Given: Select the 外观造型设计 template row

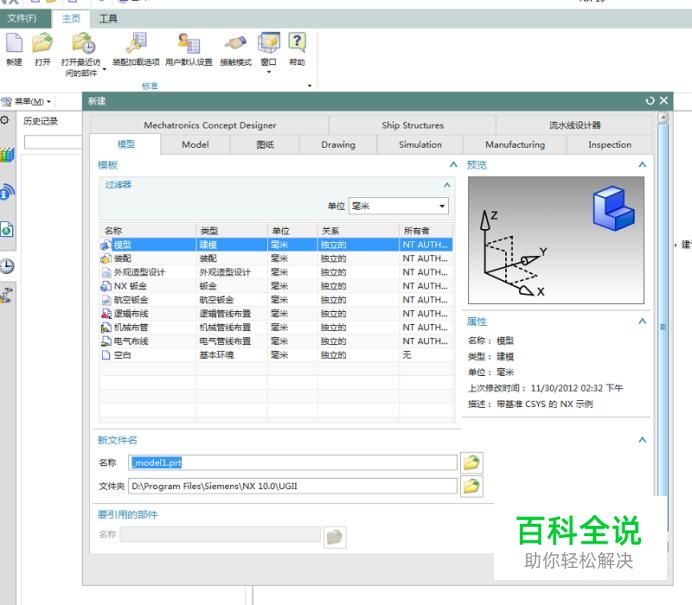Looking at the screenshot, I should pyautogui.click(x=276, y=272).
